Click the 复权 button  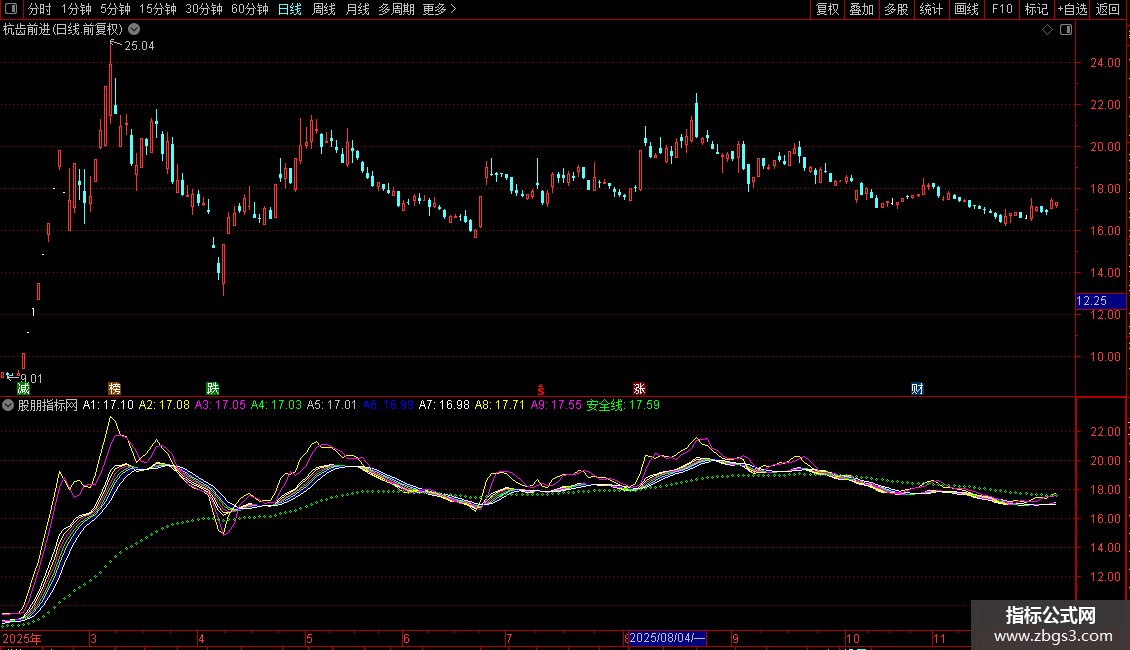click(x=827, y=9)
